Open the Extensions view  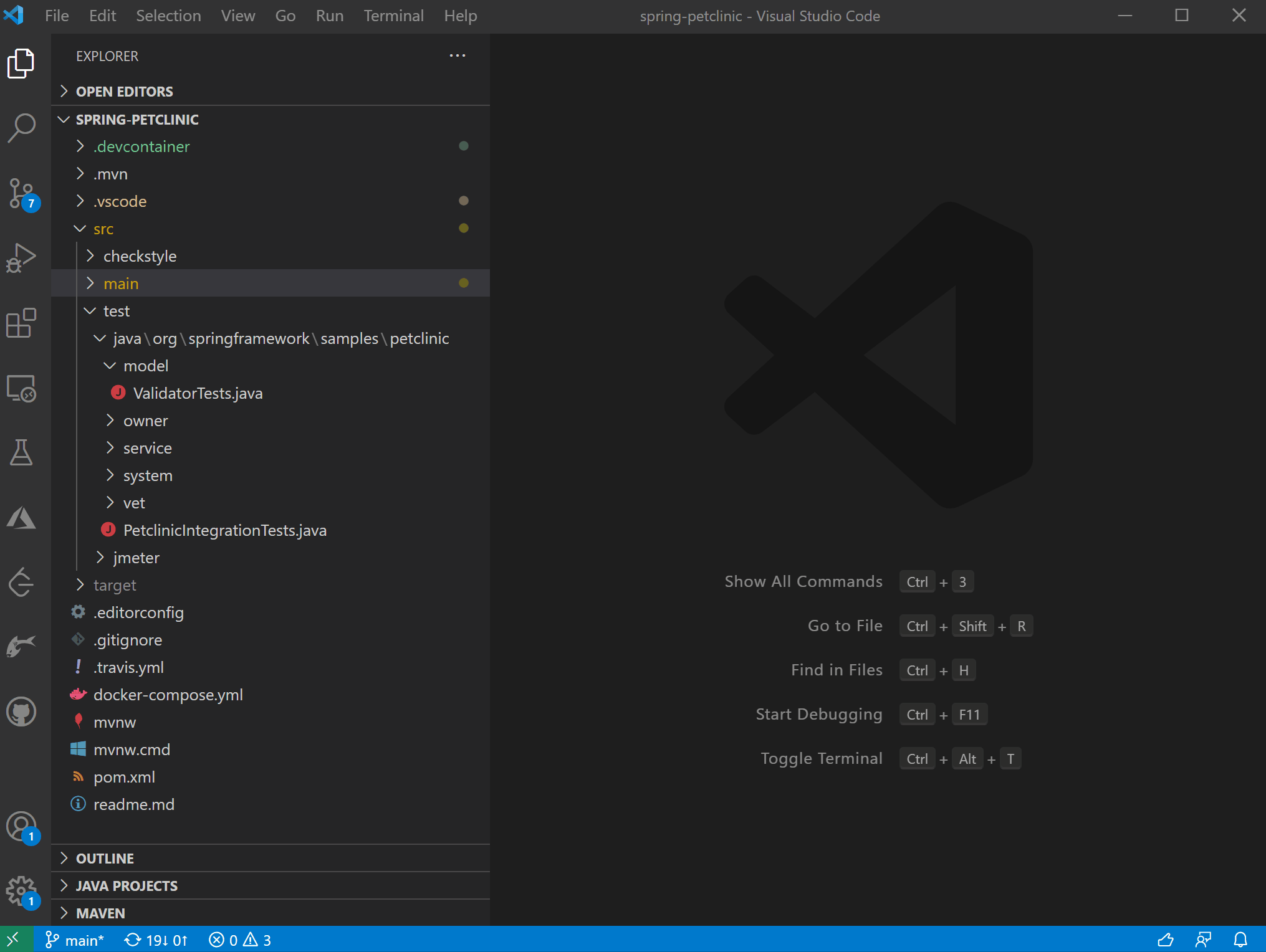point(21,323)
